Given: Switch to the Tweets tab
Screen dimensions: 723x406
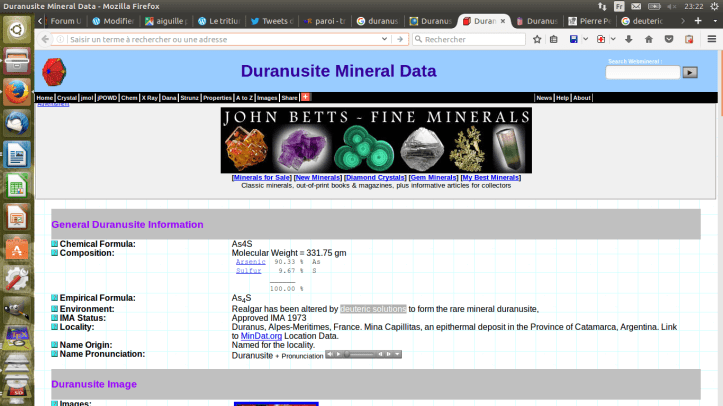Looking at the screenshot, I should (273, 21).
